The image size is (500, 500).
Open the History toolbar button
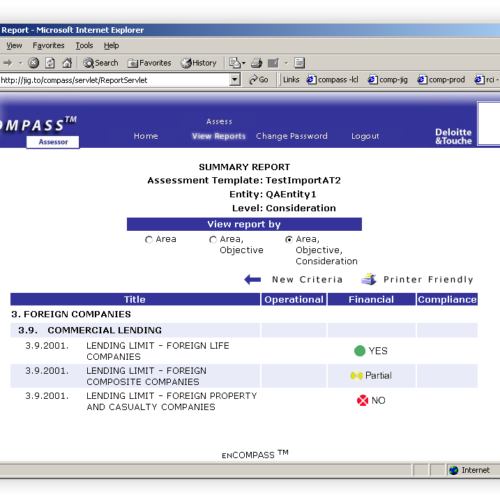[x=199, y=63]
